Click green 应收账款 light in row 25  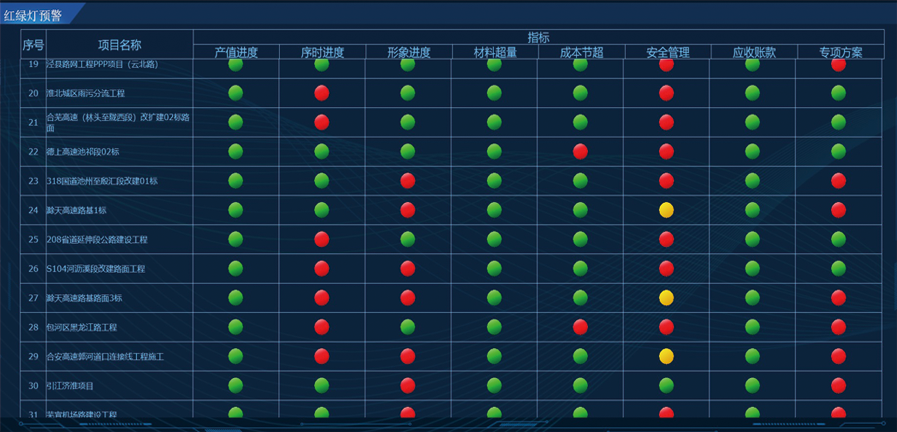click(x=752, y=239)
